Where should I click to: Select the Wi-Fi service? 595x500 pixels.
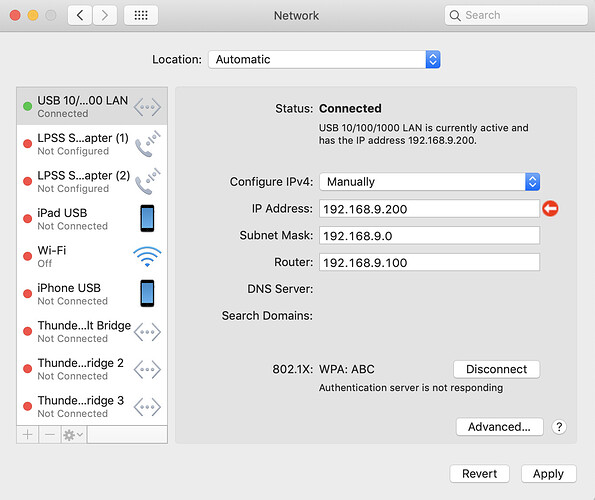[x=92, y=256]
